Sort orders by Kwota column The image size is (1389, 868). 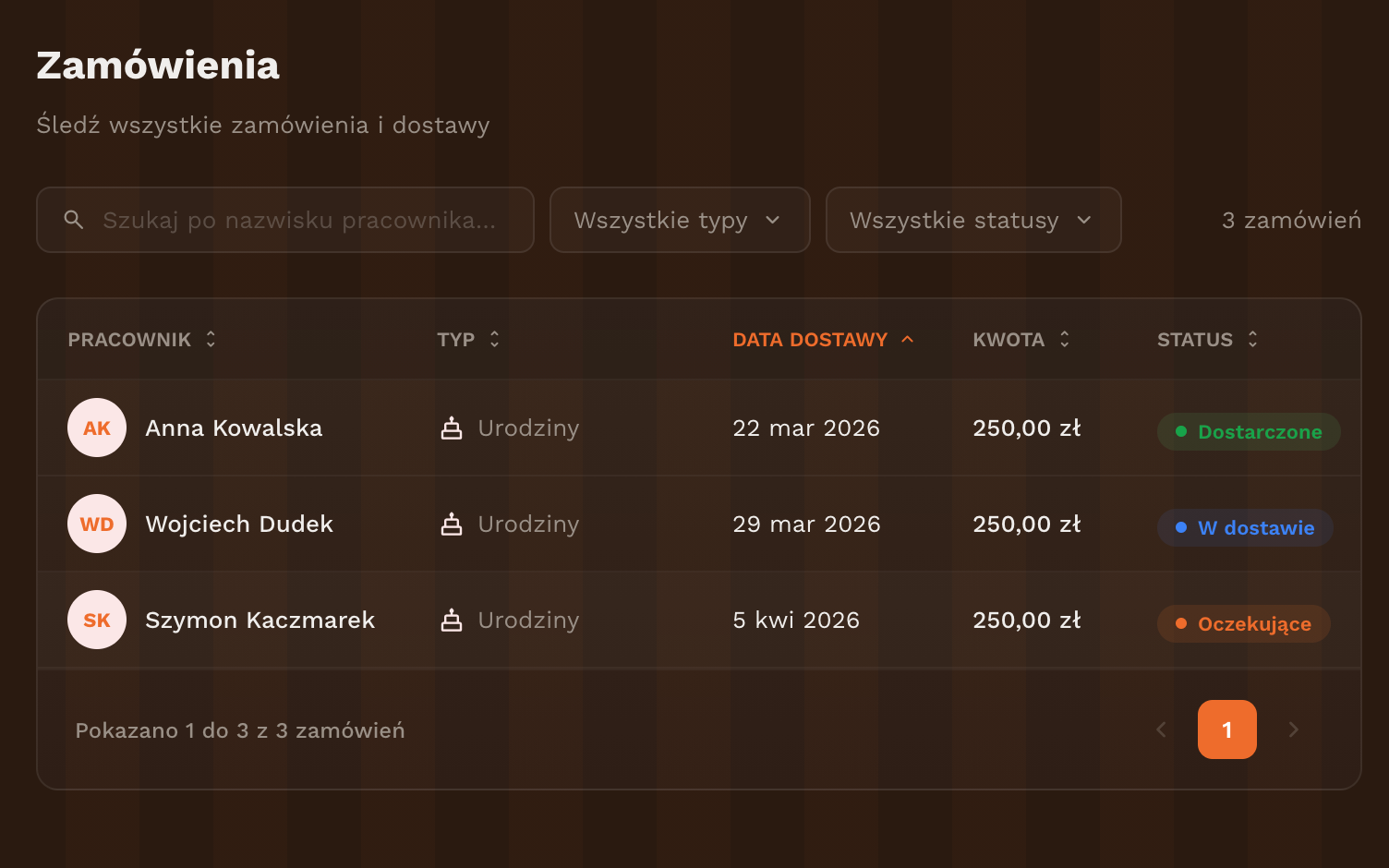pos(1021,340)
